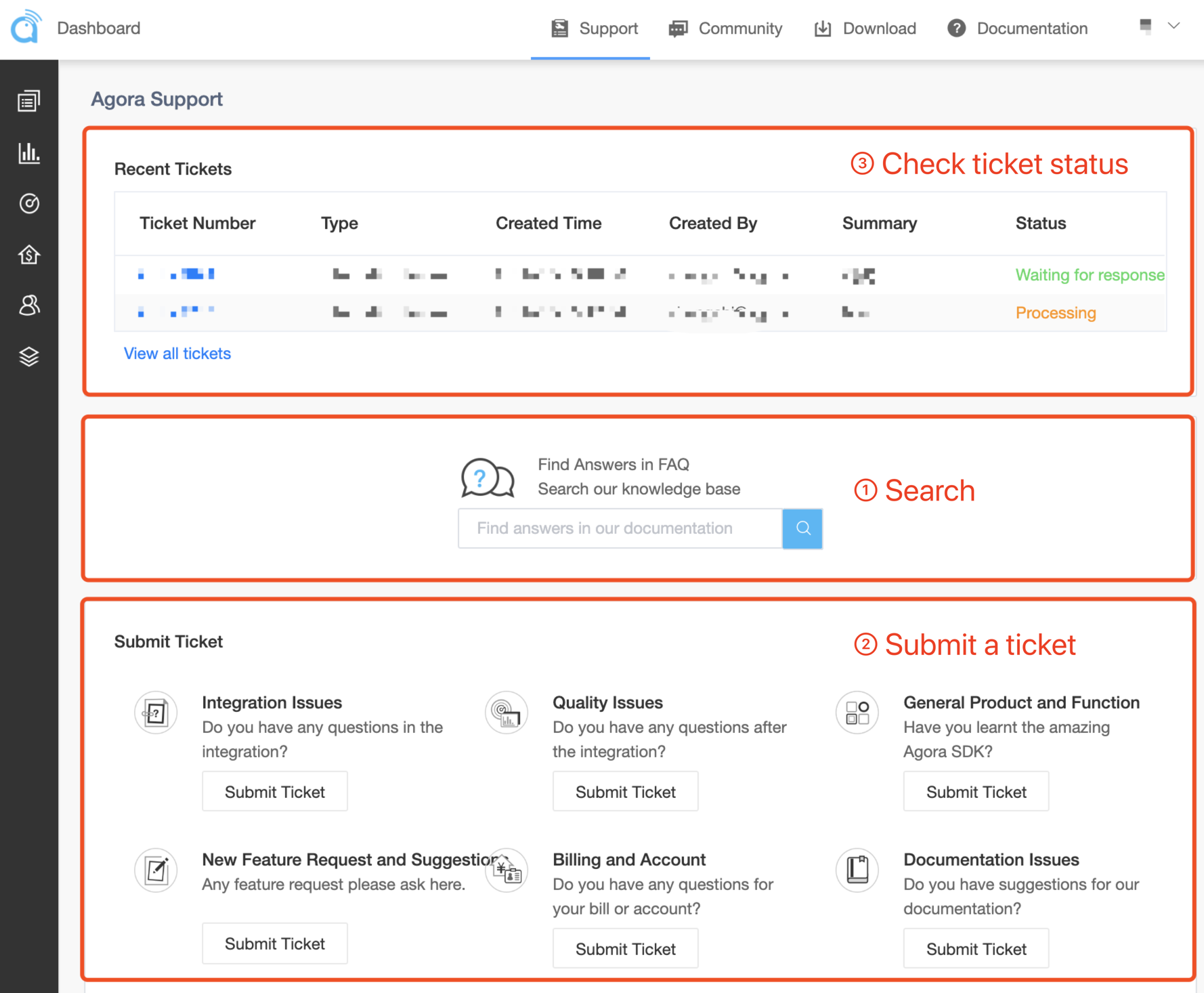
Task: Click the Agora Support page title
Action: click(x=157, y=99)
